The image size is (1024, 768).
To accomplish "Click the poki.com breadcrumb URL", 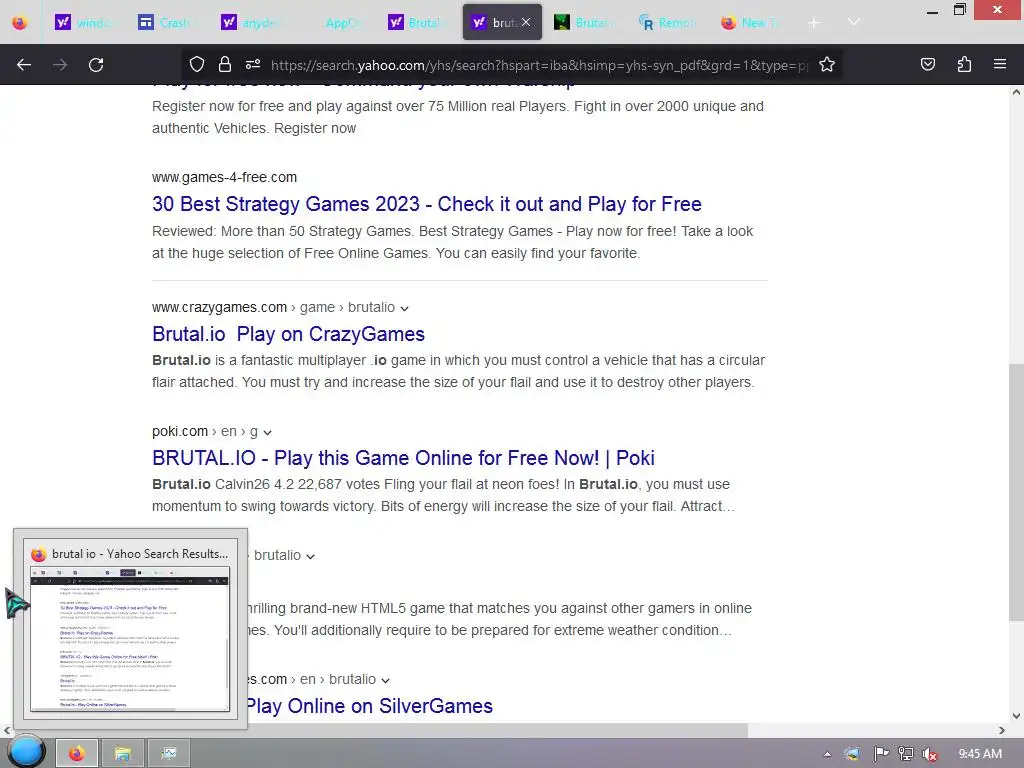I will point(205,431).
